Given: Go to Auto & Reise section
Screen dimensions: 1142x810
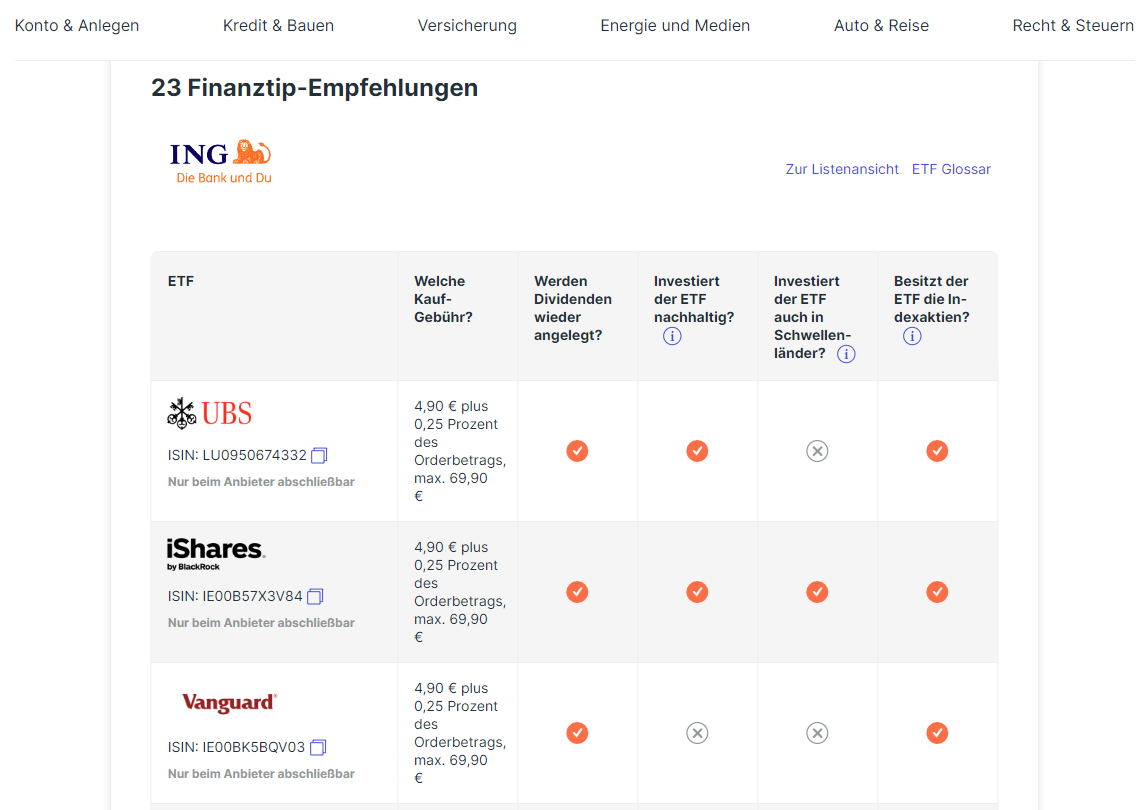Looking at the screenshot, I should pos(881,26).
